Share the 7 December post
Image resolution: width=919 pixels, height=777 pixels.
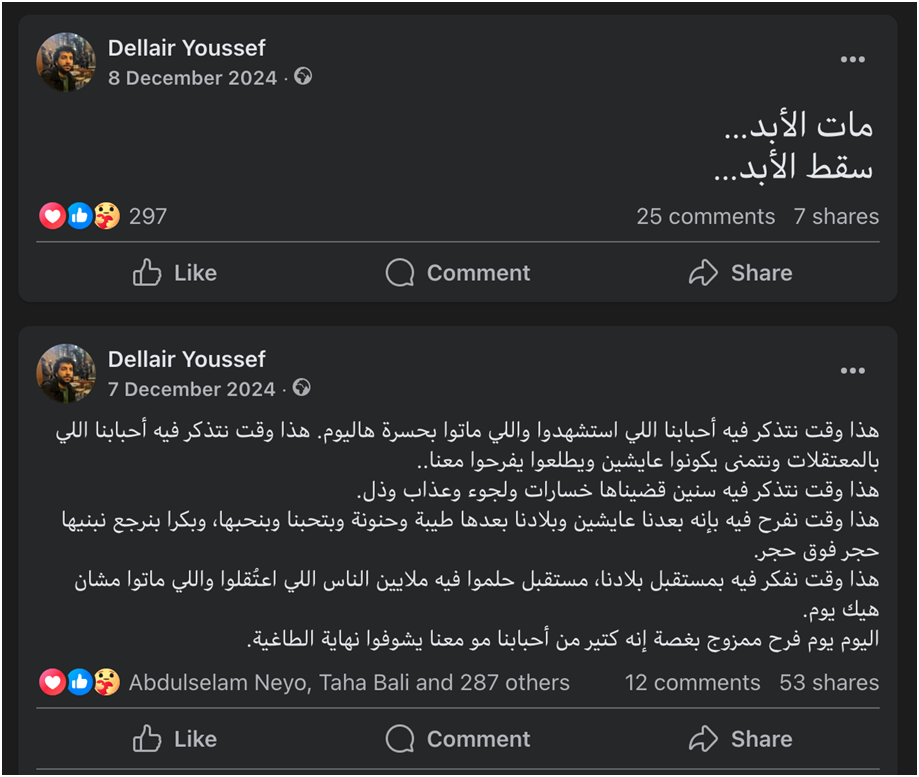tap(740, 739)
